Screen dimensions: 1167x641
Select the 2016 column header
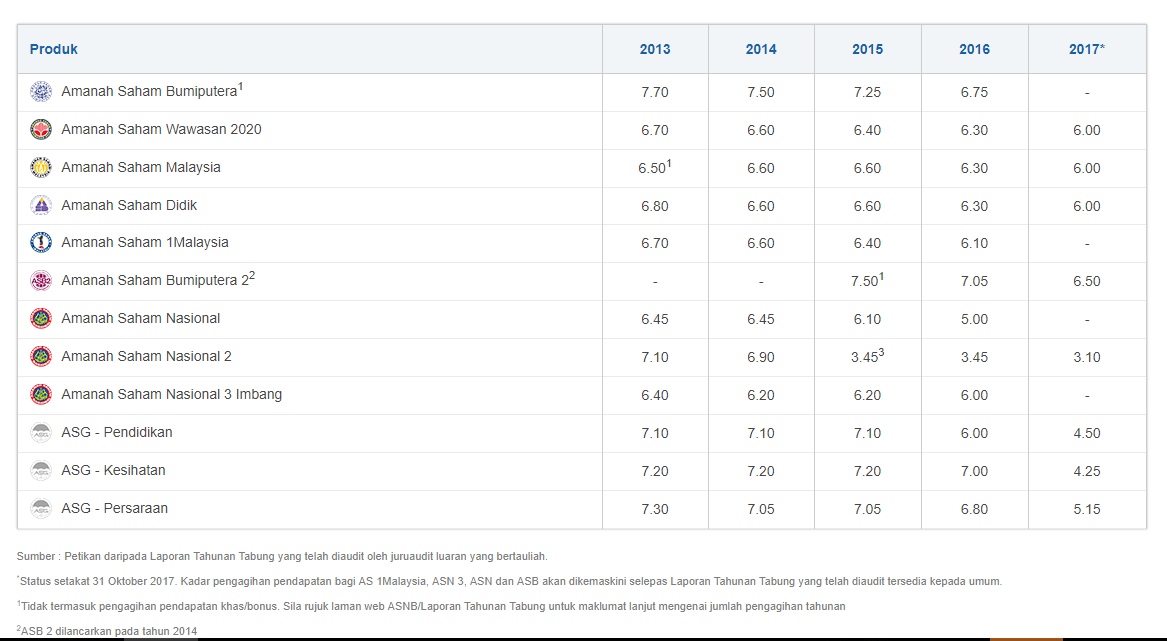pos(974,49)
